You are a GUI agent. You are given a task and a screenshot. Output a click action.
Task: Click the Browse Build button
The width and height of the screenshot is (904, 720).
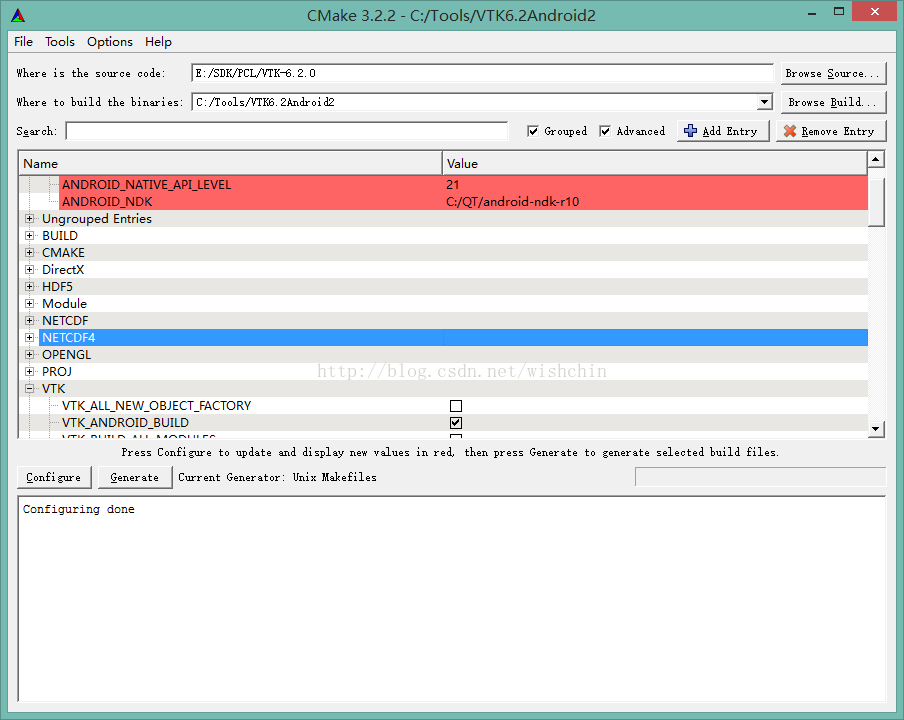pos(833,102)
